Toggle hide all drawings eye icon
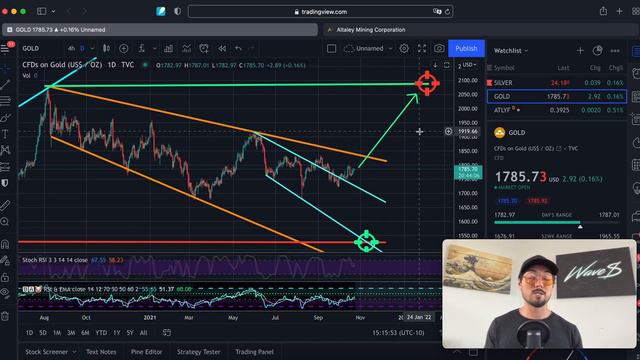This screenshot has width=640, height=360. [x=5, y=293]
